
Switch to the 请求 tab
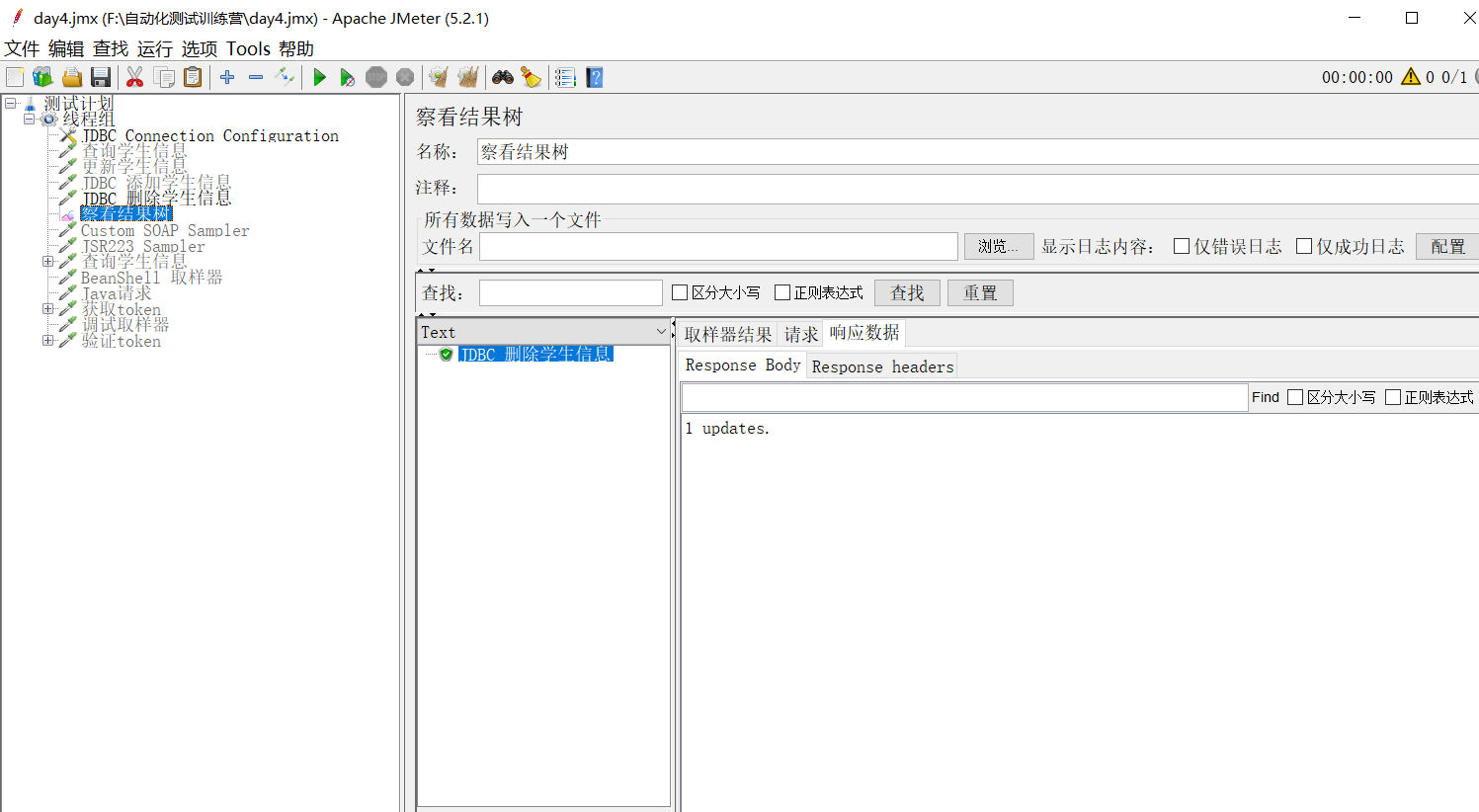pos(801,334)
